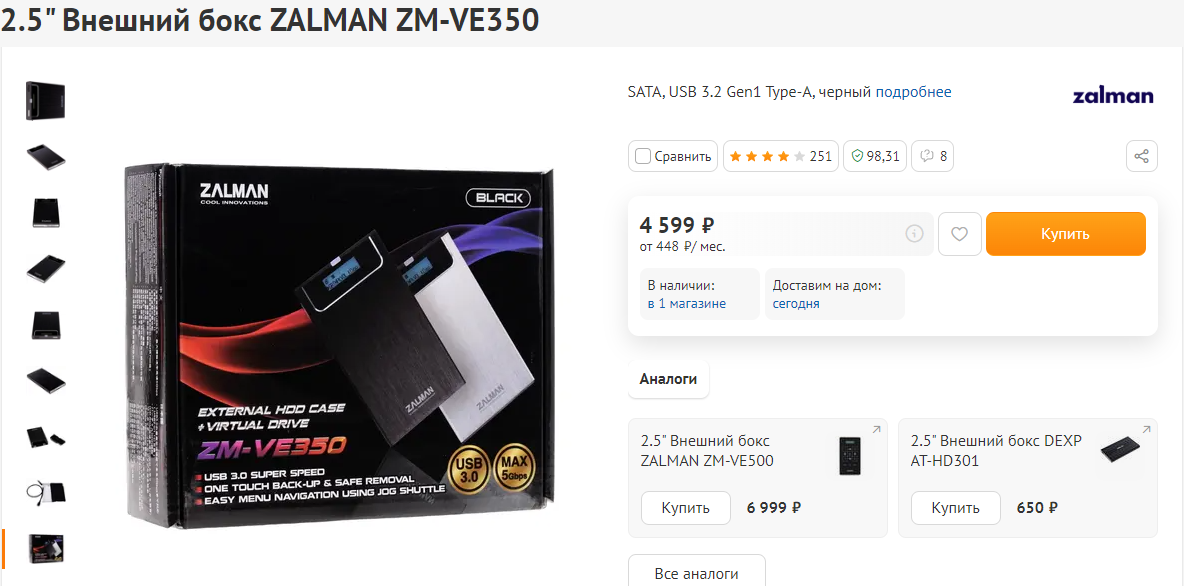Expand description via подробнее link
The image size is (1184, 586).
point(913,92)
